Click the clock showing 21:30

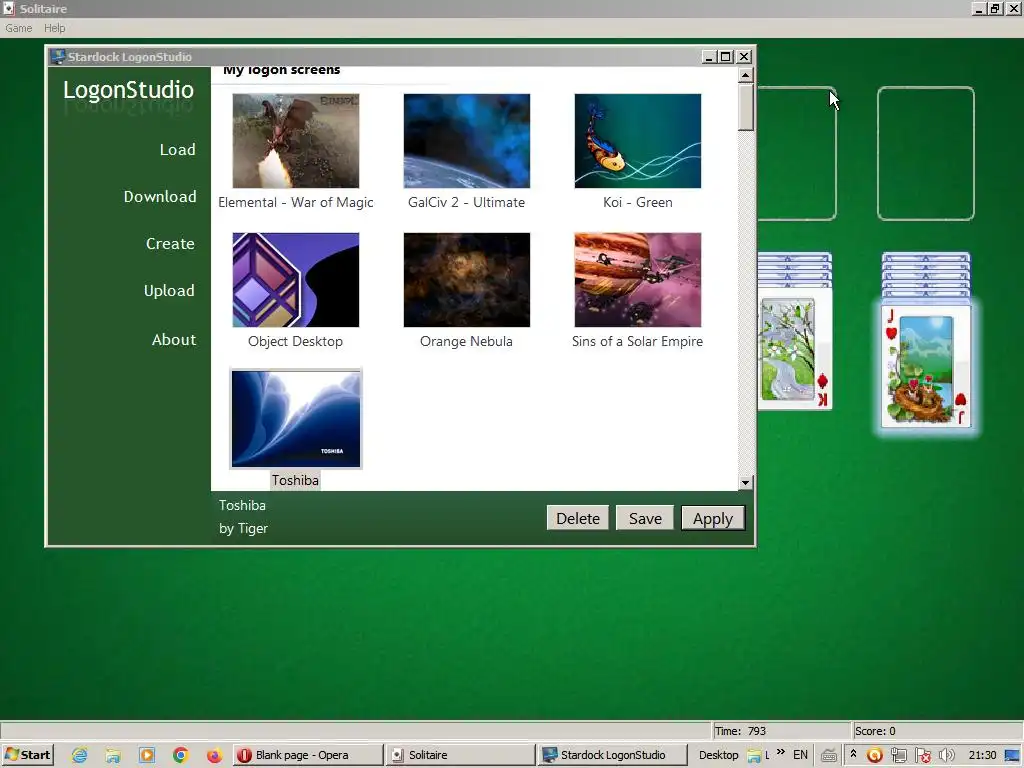click(x=982, y=755)
